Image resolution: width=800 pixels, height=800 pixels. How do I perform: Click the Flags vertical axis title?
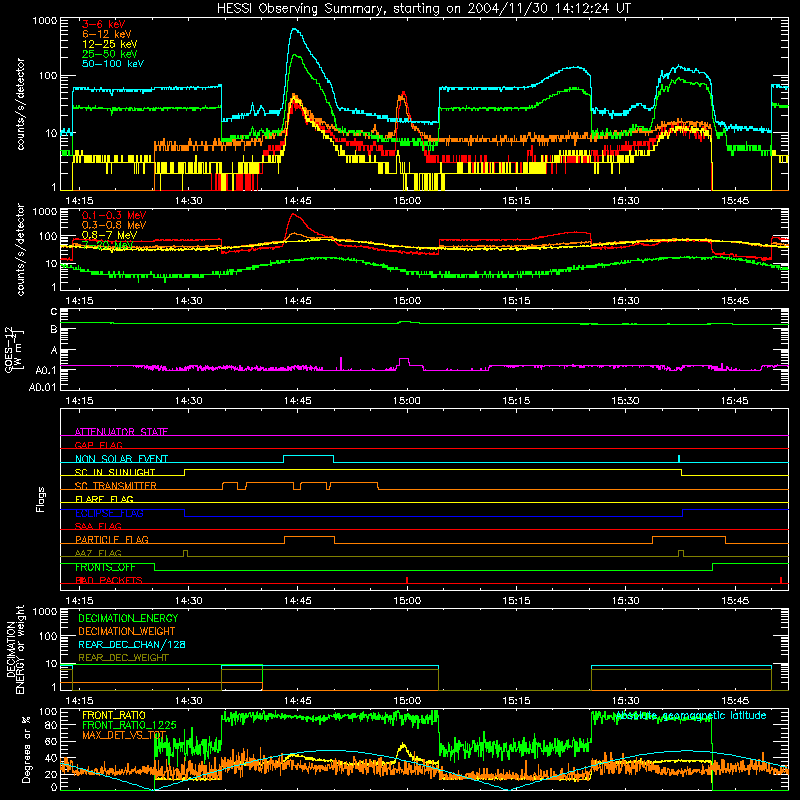pyautogui.click(x=41, y=499)
